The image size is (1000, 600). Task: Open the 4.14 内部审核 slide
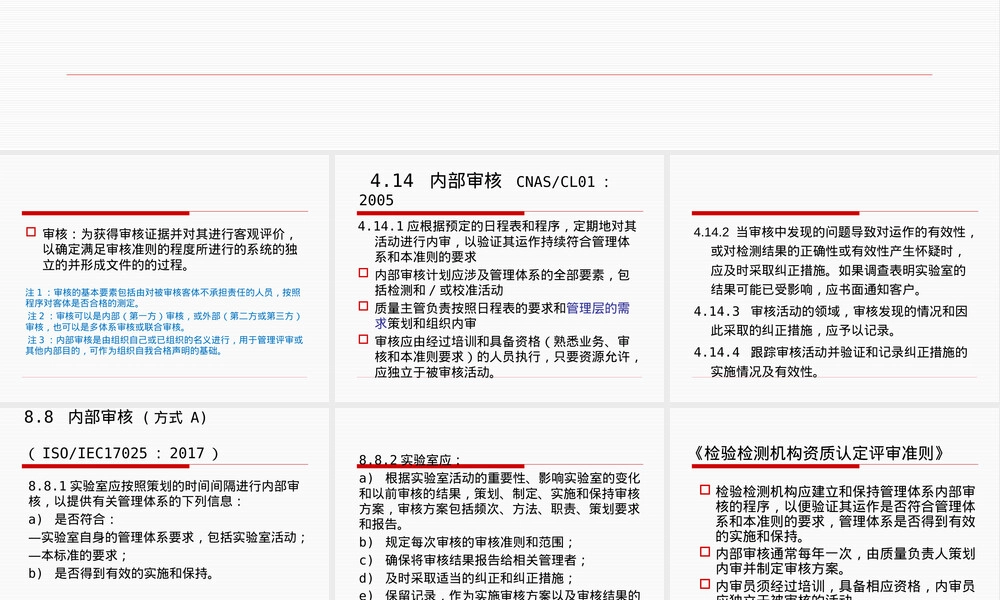[x=499, y=279]
